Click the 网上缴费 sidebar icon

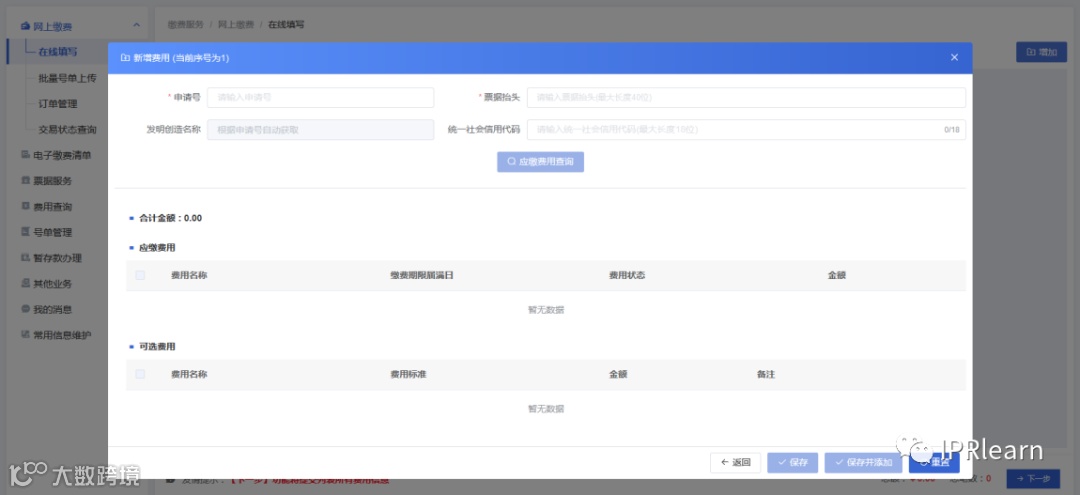point(25,26)
